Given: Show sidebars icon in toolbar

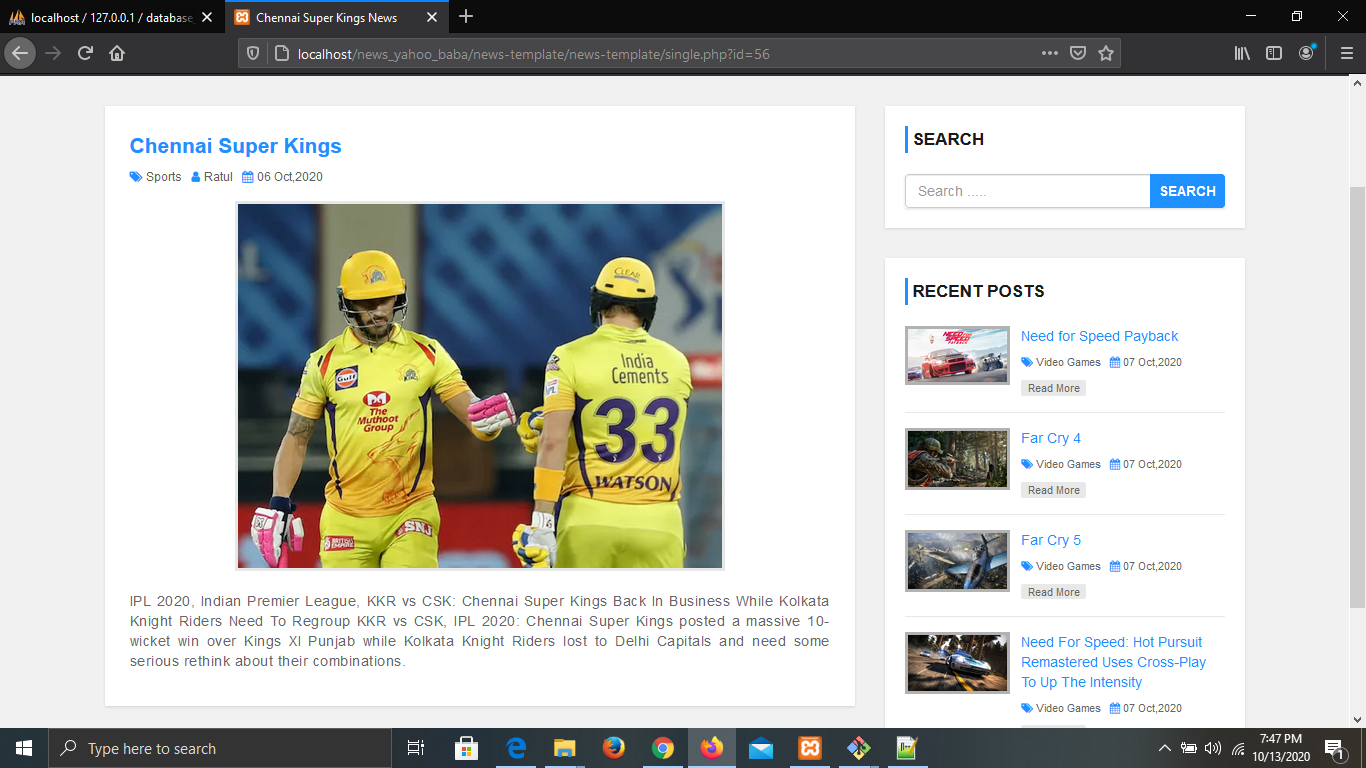Looking at the screenshot, I should [1274, 53].
